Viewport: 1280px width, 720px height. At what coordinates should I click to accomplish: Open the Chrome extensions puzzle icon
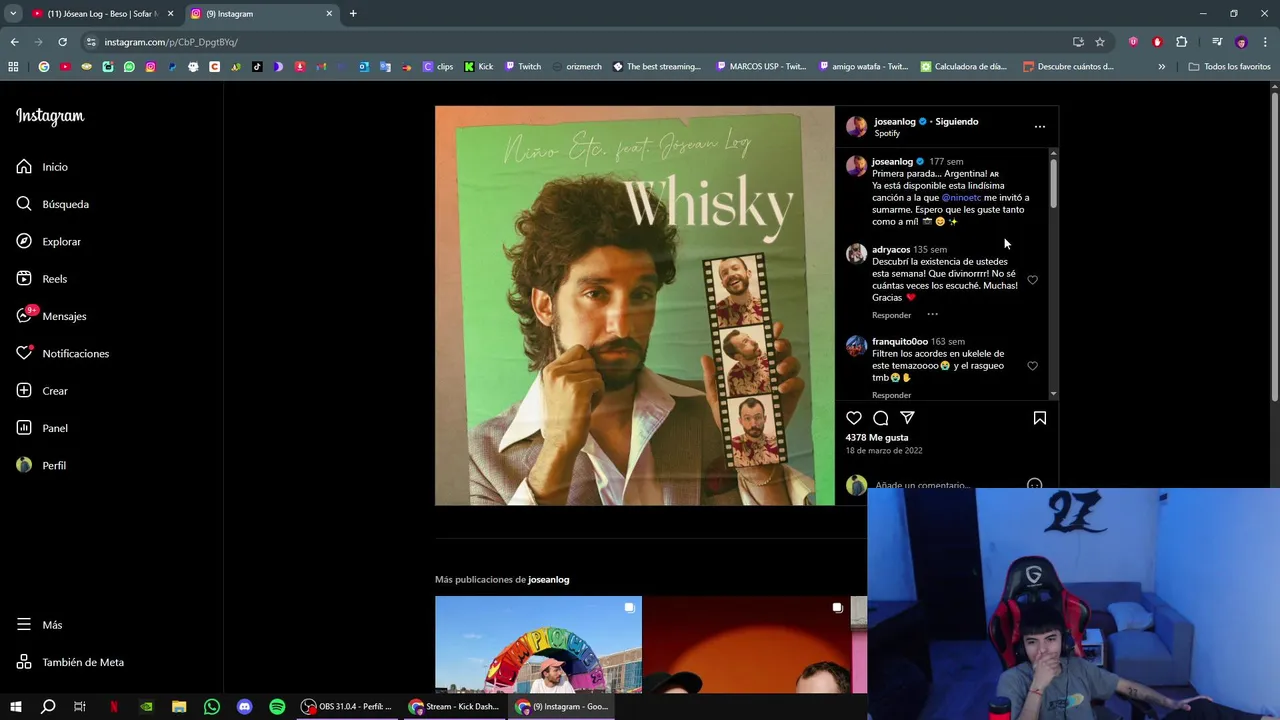tap(1181, 42)
